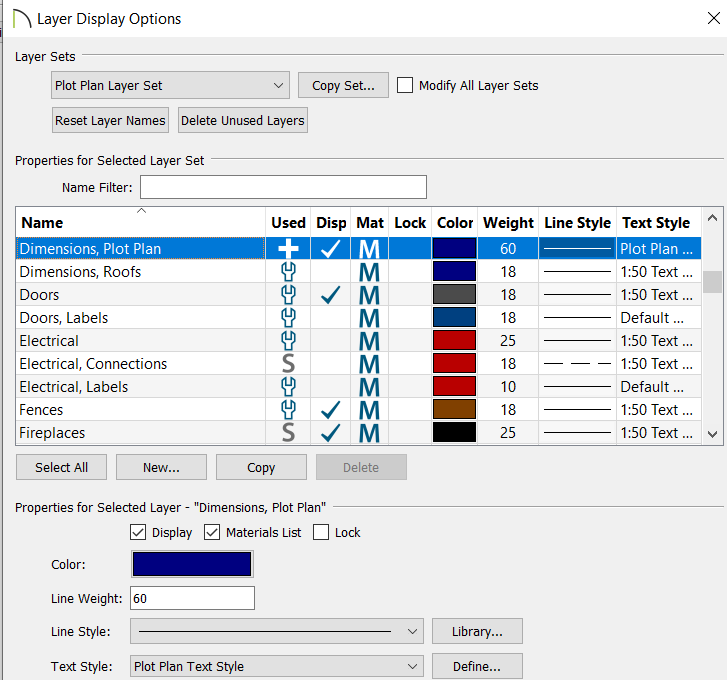Click the M materials icon for Fireplaces
This screenshot has height=680, width=727.
coord(369,433)
